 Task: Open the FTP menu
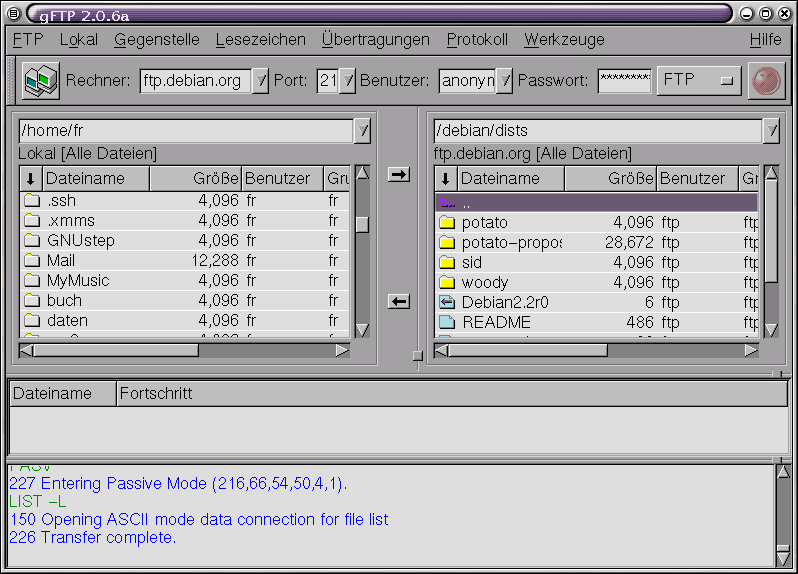tap(28, 40)
